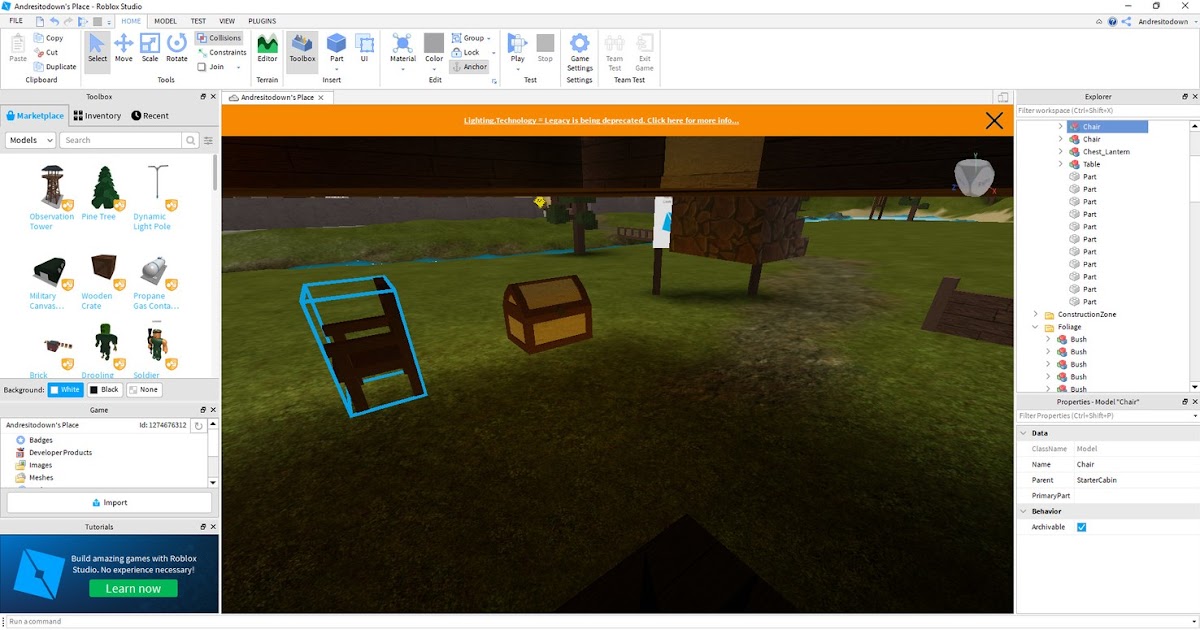This screenshot has height=630, width=1200.
Task: Switch to the VIEW ribbon tab
Action: (227, 21)
